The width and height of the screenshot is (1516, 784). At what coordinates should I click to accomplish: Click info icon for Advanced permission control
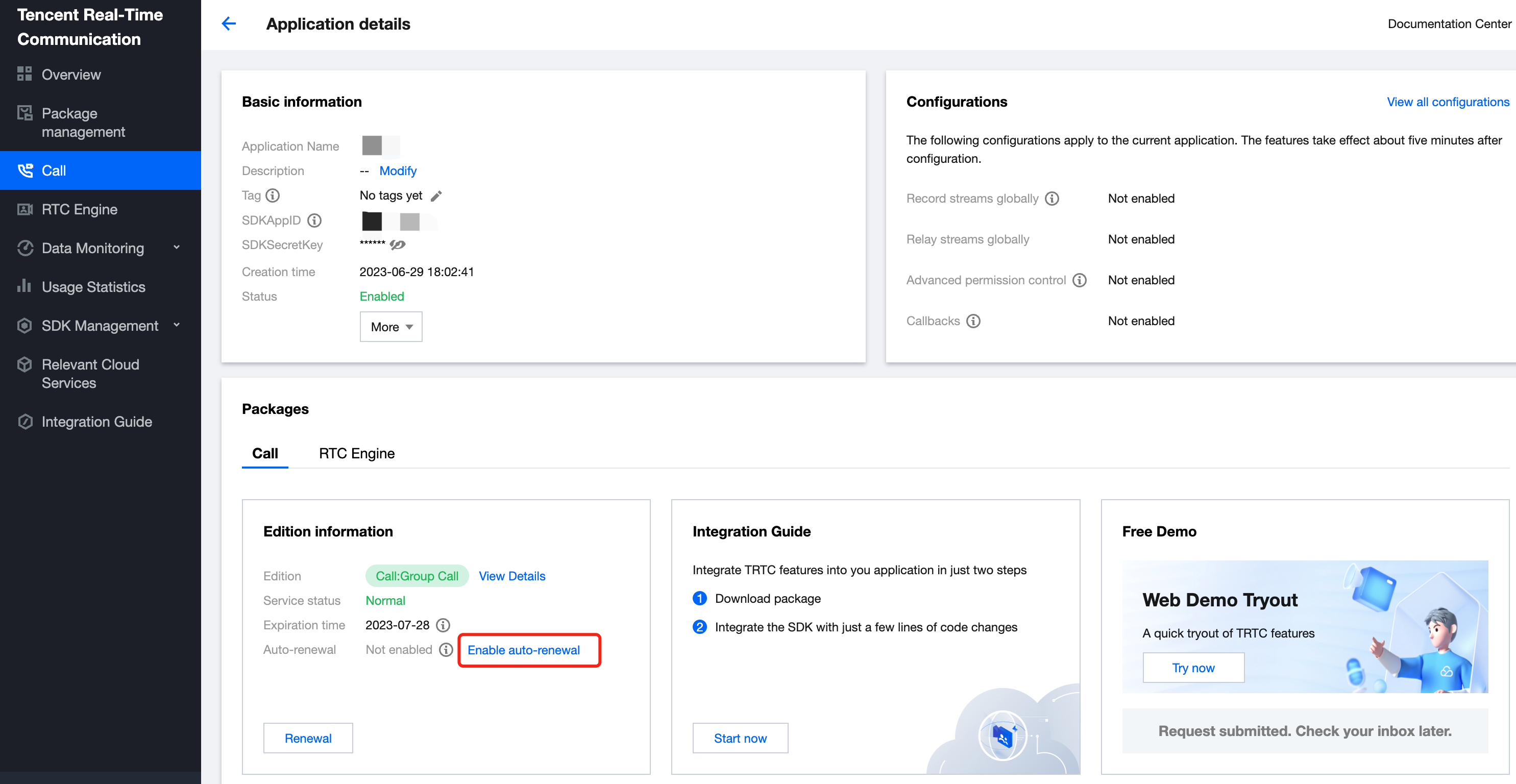(x=1080, y=280)
